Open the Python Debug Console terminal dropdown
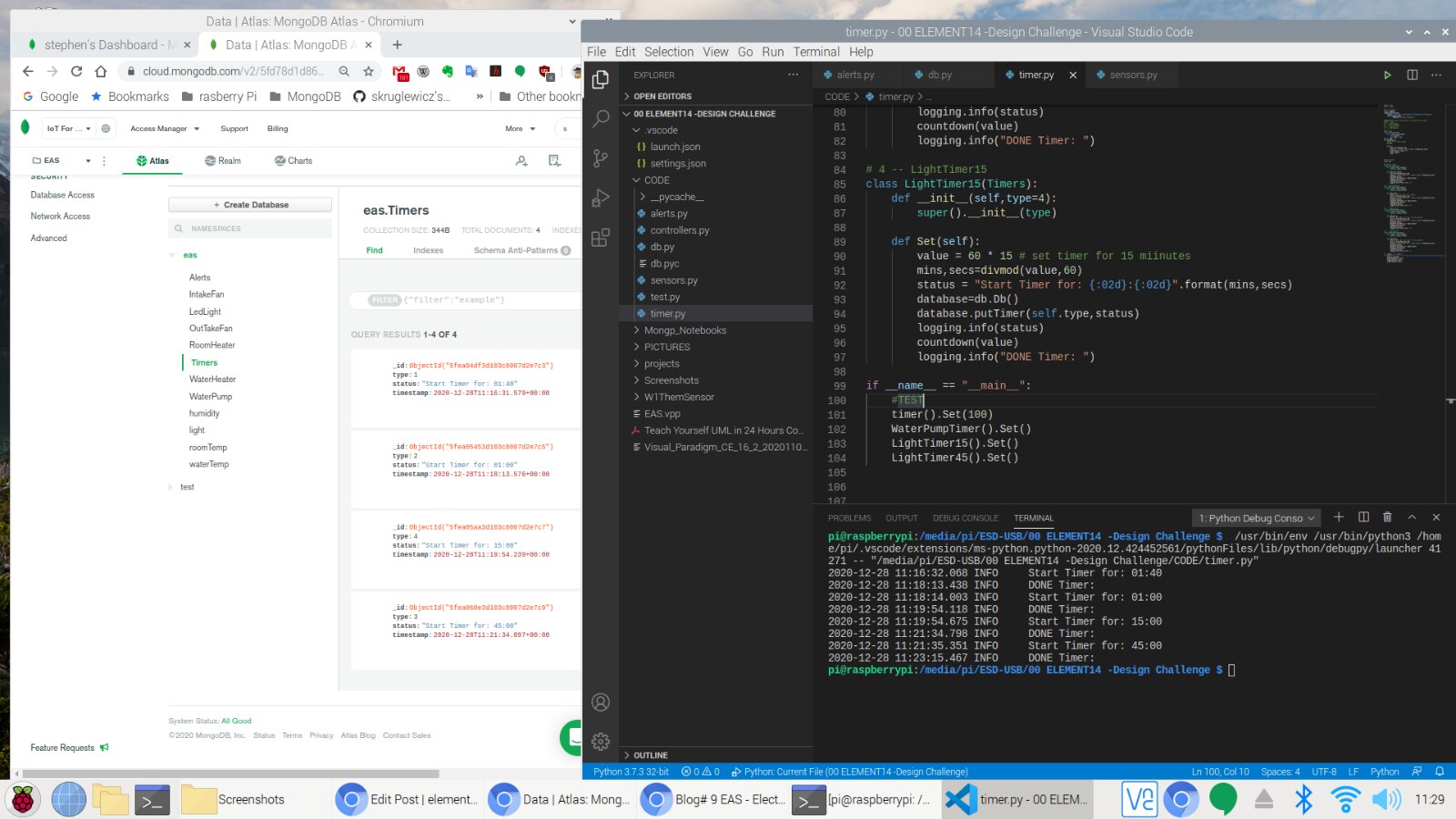 (1255, 518)
